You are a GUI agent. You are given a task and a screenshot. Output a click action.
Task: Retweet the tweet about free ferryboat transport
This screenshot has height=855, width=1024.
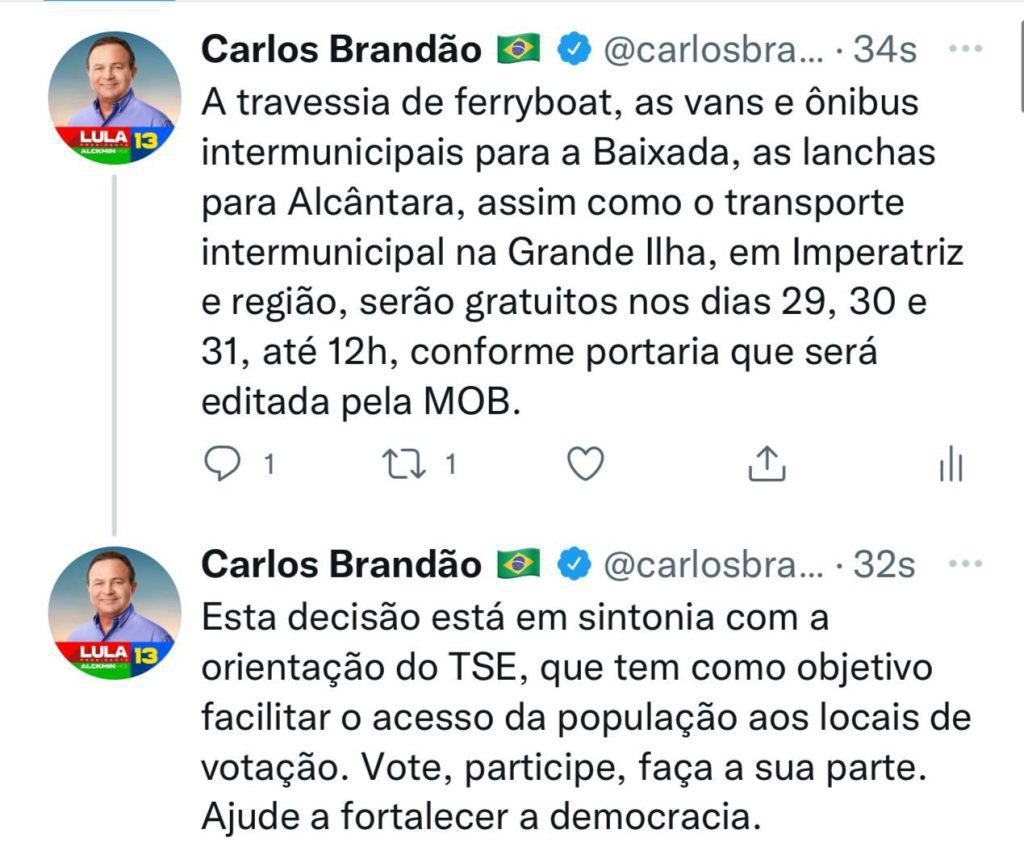403,463
